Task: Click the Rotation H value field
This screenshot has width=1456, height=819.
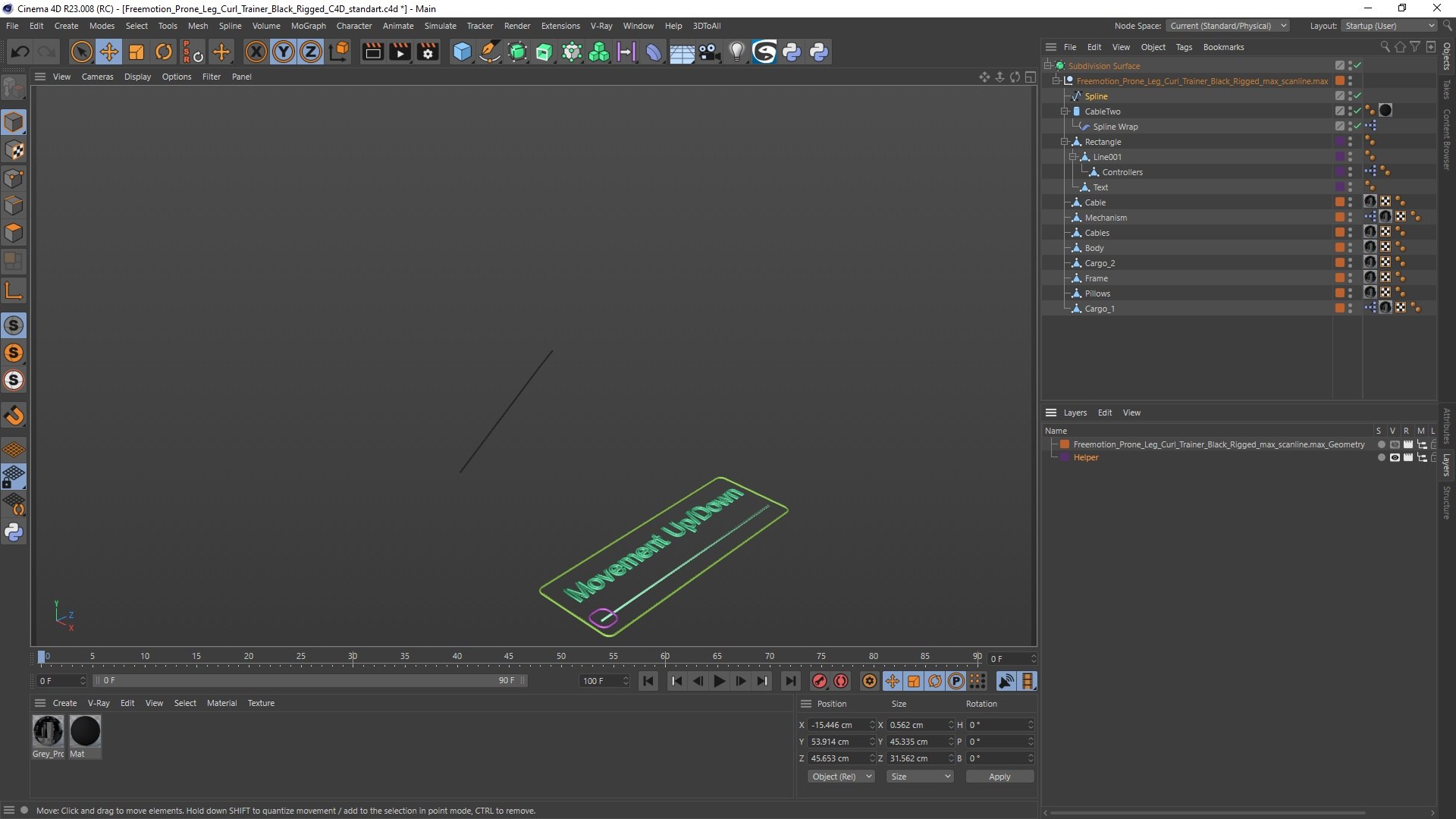Action: click(996, 725)
